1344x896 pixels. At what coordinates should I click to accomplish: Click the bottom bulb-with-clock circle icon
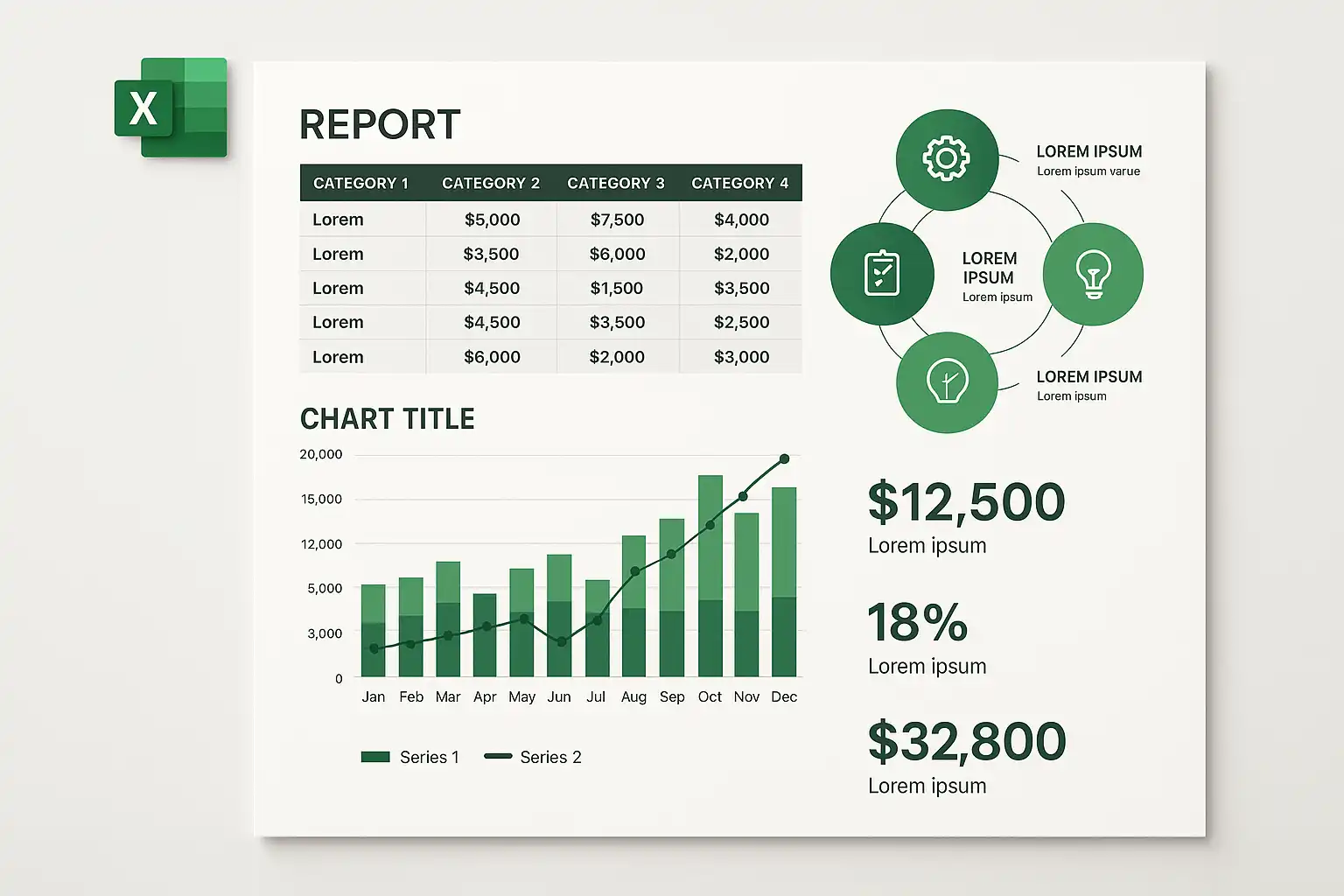(947, 382)
